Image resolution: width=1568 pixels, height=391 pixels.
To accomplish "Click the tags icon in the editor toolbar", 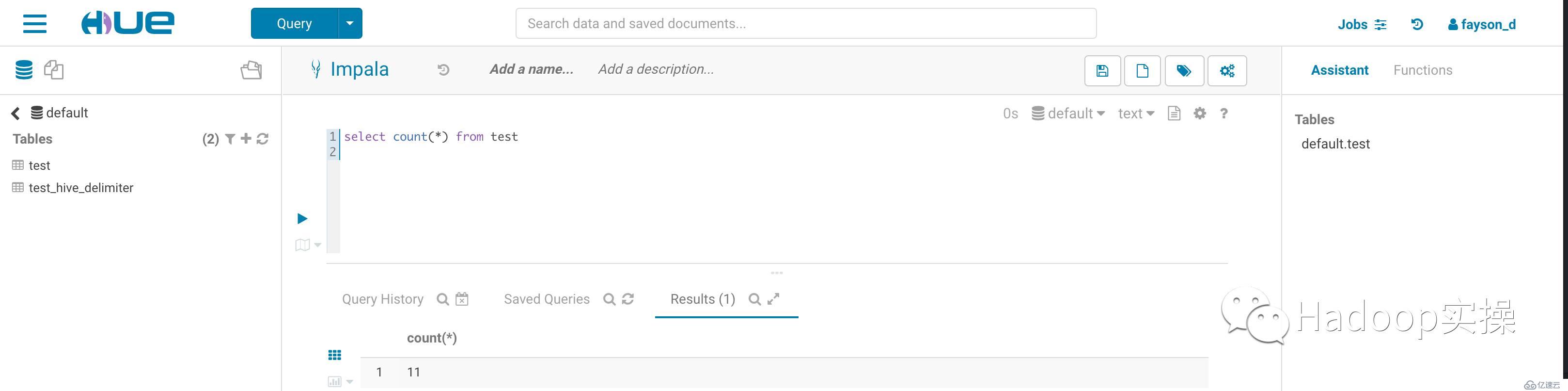I will click(1183, 71).
